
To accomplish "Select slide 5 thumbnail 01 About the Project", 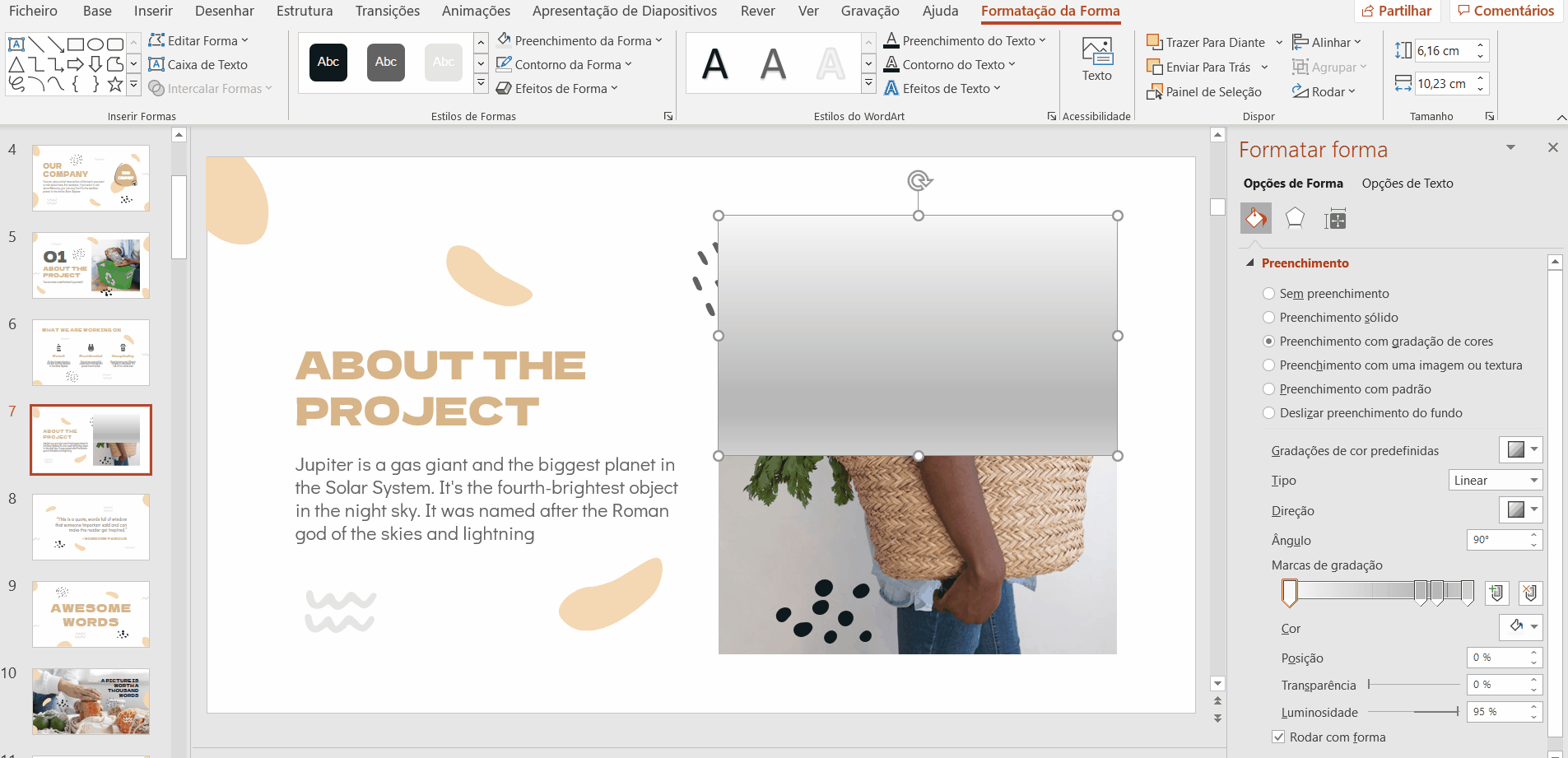I will 91,265.
